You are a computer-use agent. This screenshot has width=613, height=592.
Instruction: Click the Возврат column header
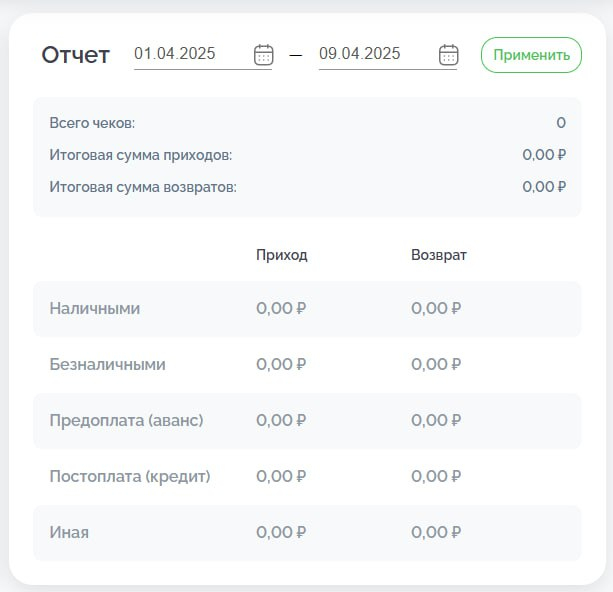click(x=439, y=255)
